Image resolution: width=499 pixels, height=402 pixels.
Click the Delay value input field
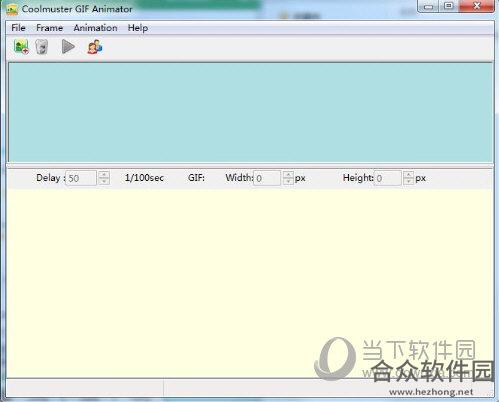(81, 178)
